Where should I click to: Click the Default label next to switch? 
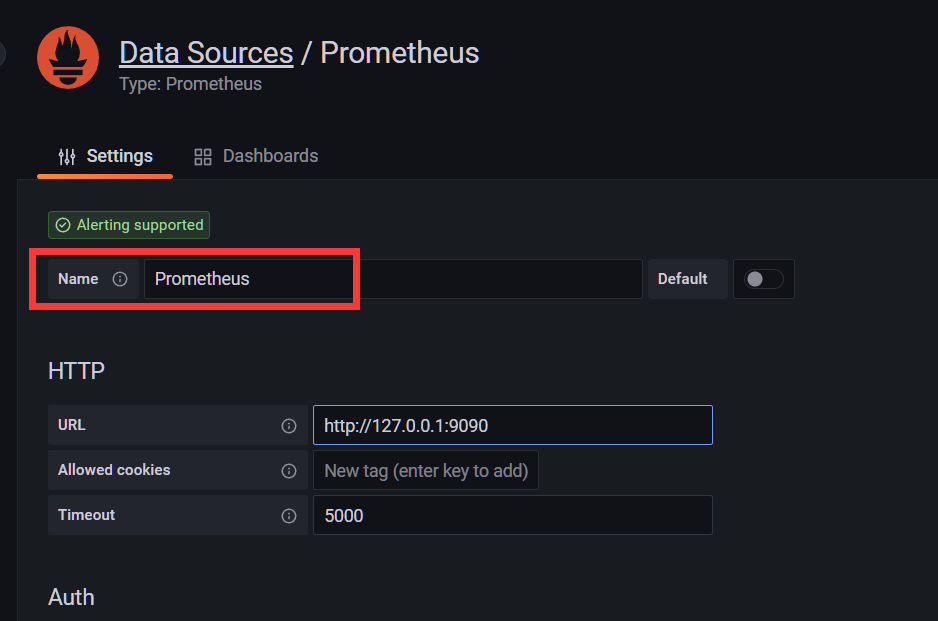pos(683,279)
